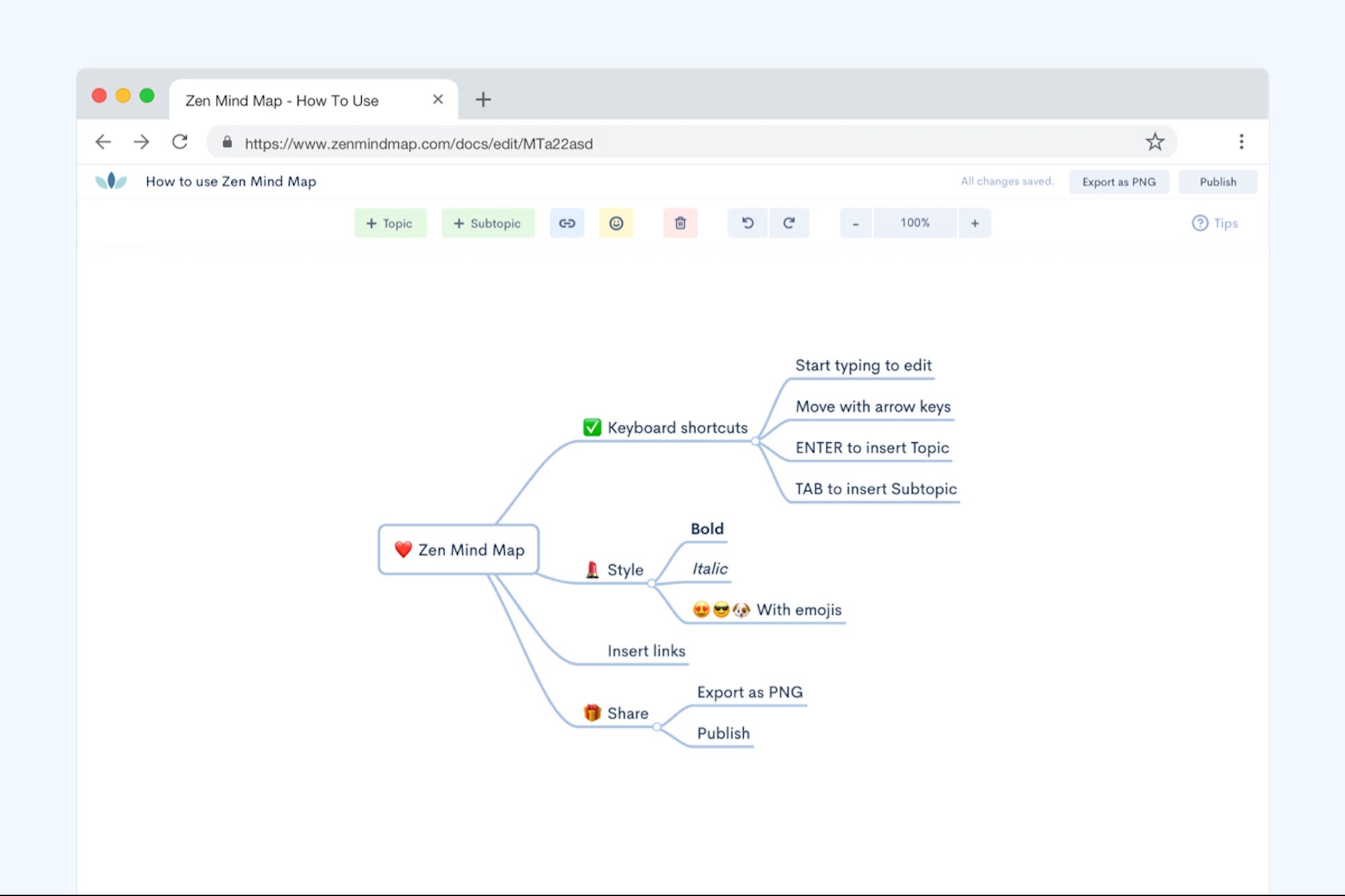Export the mind map as PNG

(x=1118, y=181)
